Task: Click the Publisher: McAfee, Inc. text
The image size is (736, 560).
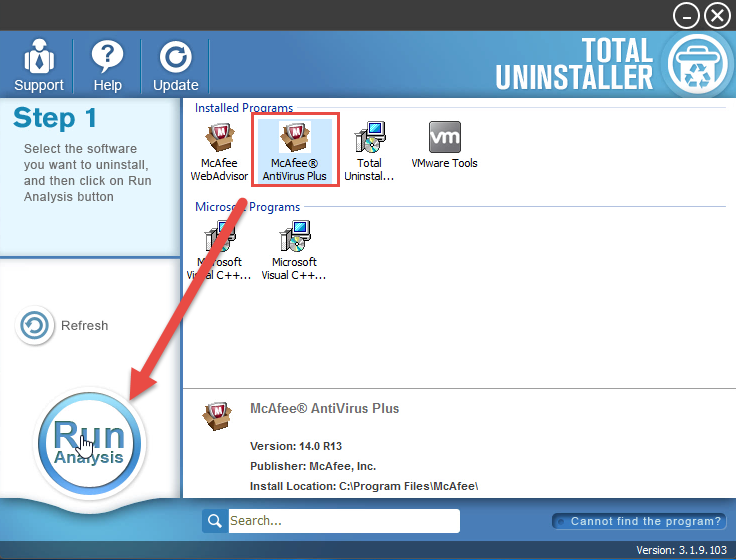Action: (313, 466)
